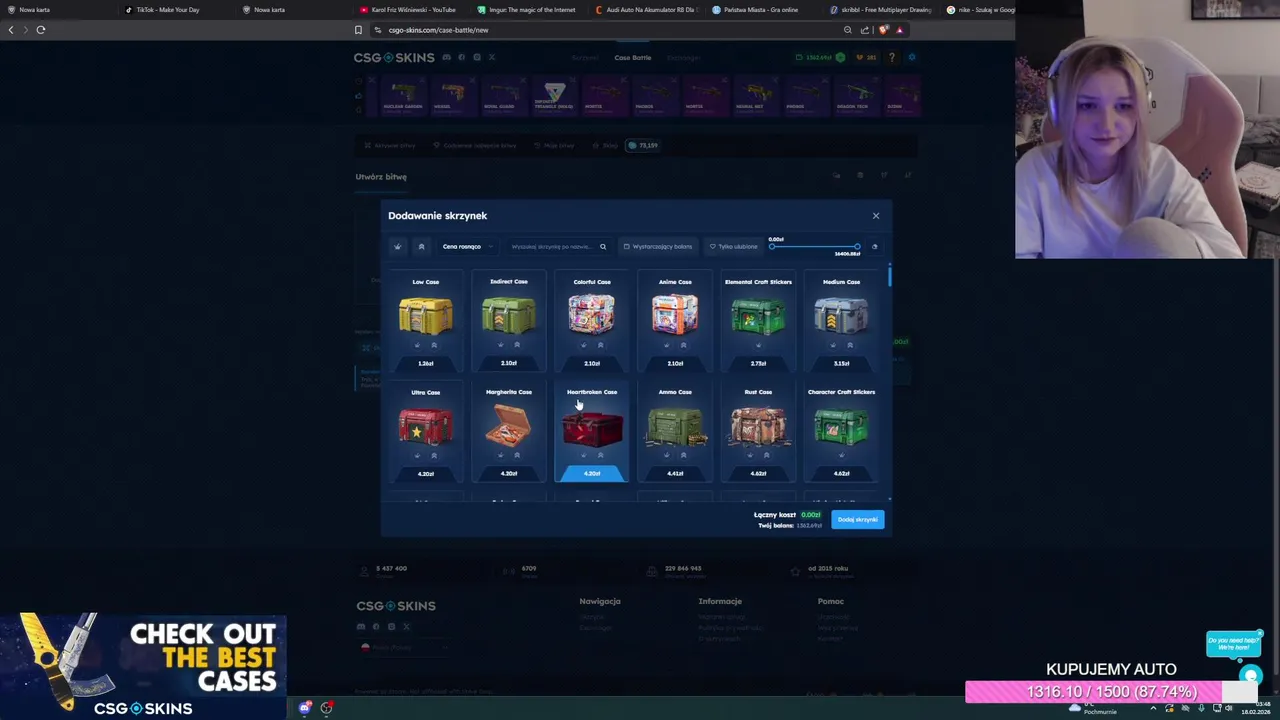The height and width of the screenshot is (720, 1280).
Task: Close the Dodawanie skrzynek dialog
Action: pyautogui.click(x=876, y=215)
